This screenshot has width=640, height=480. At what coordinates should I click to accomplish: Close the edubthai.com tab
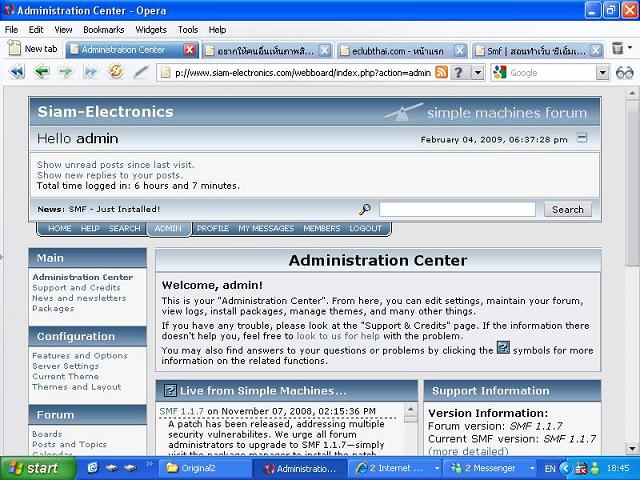460,50
